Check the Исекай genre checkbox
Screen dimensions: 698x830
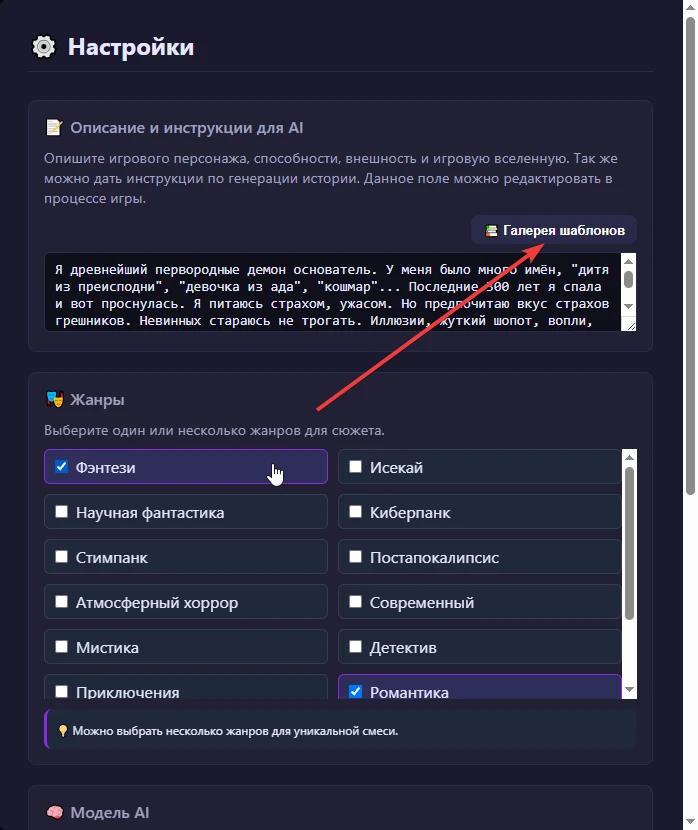tap(356, 466)
